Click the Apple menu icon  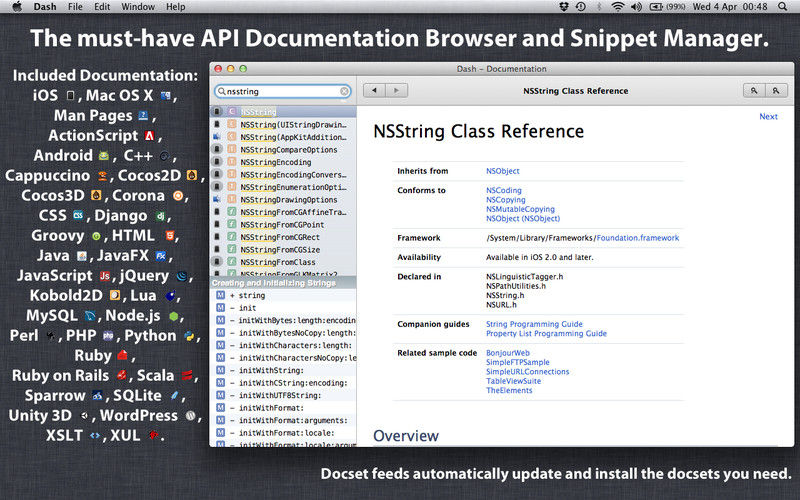(x=17, y=7)
